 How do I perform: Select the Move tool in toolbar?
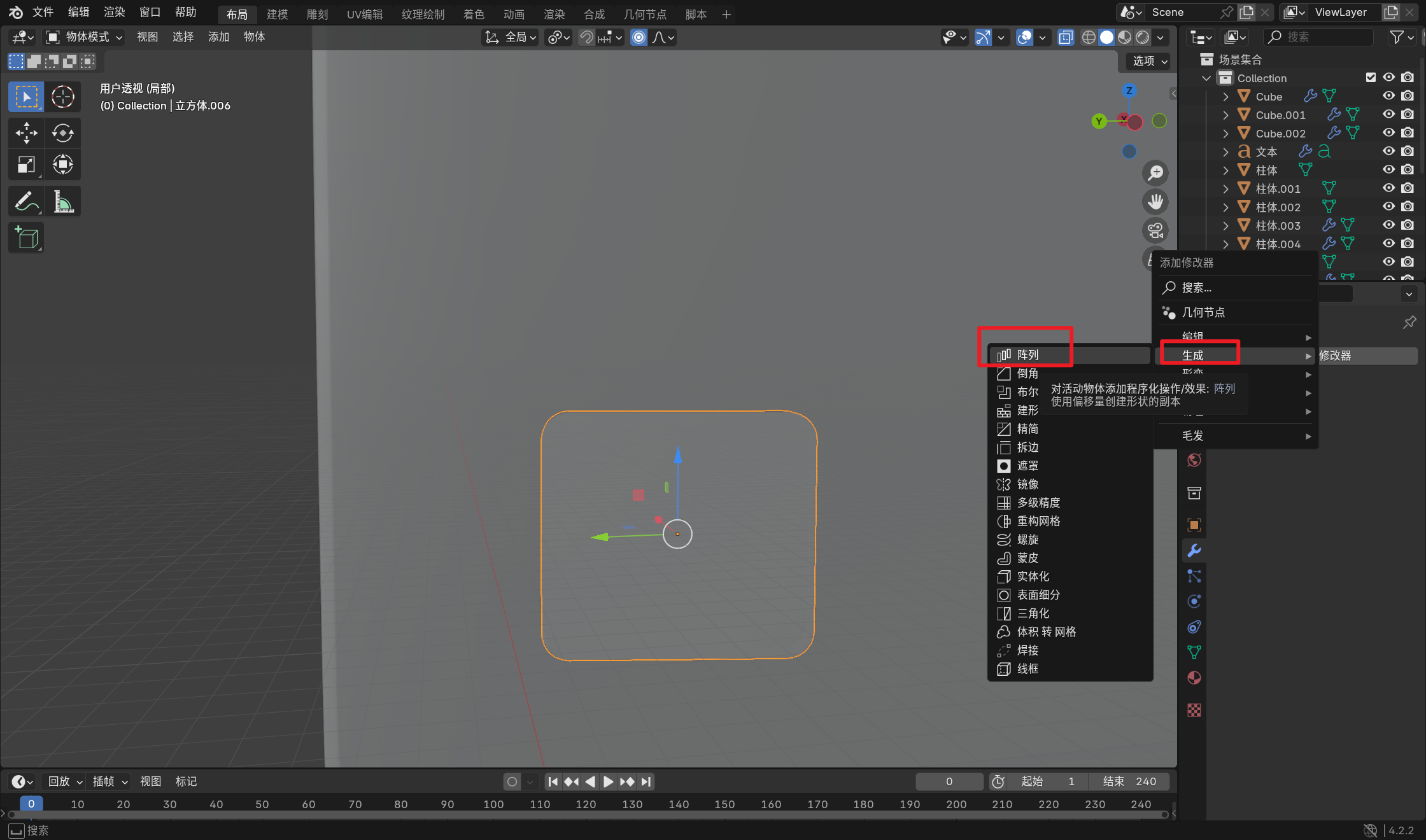click(26, 132)
